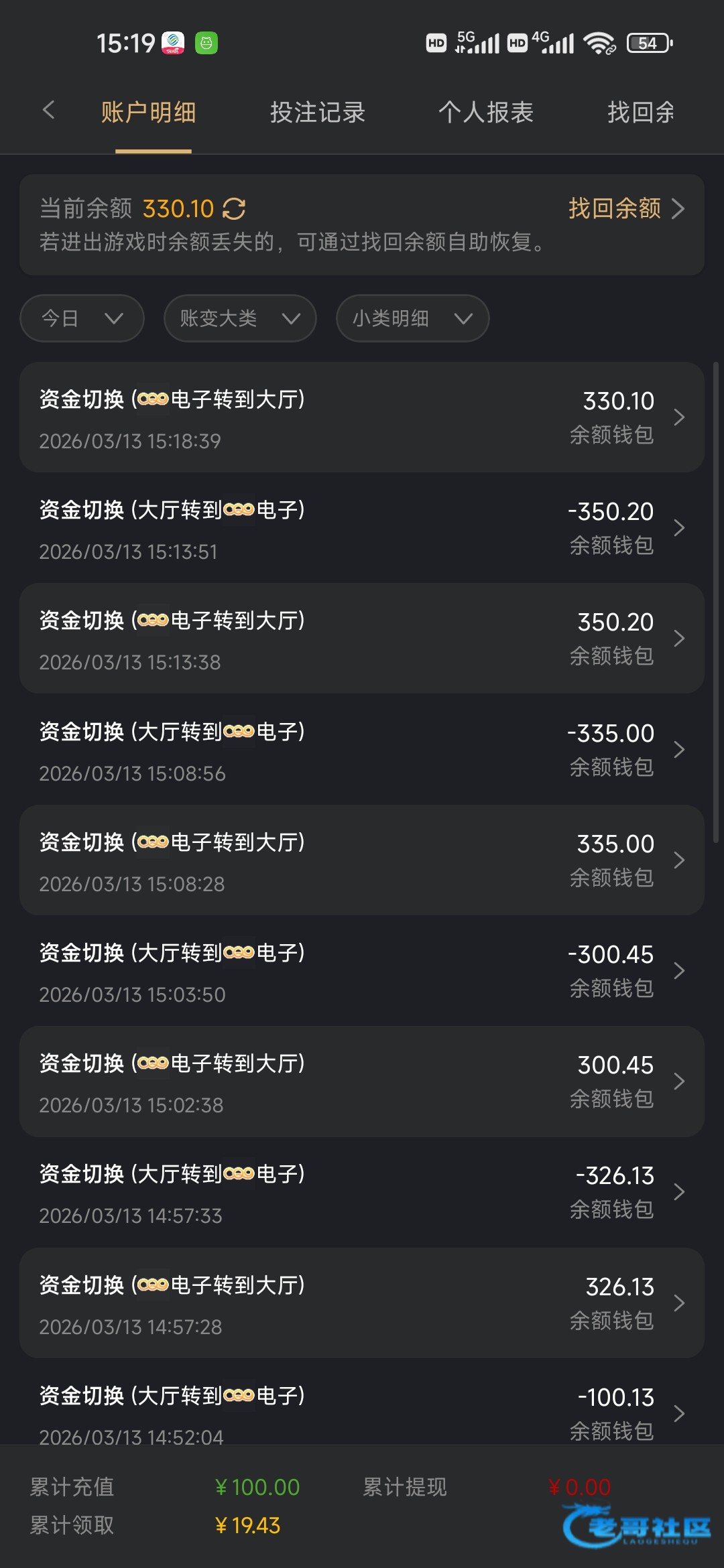Viewport: 724px width, 1568px height.
Task: Open the 350.20 transfer entry at 15:13:38
Action: (362, 639)
